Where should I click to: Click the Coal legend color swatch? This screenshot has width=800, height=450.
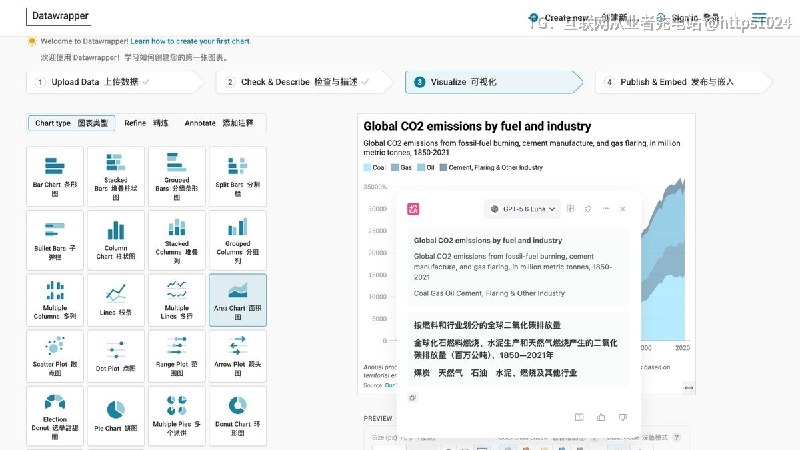367,167
